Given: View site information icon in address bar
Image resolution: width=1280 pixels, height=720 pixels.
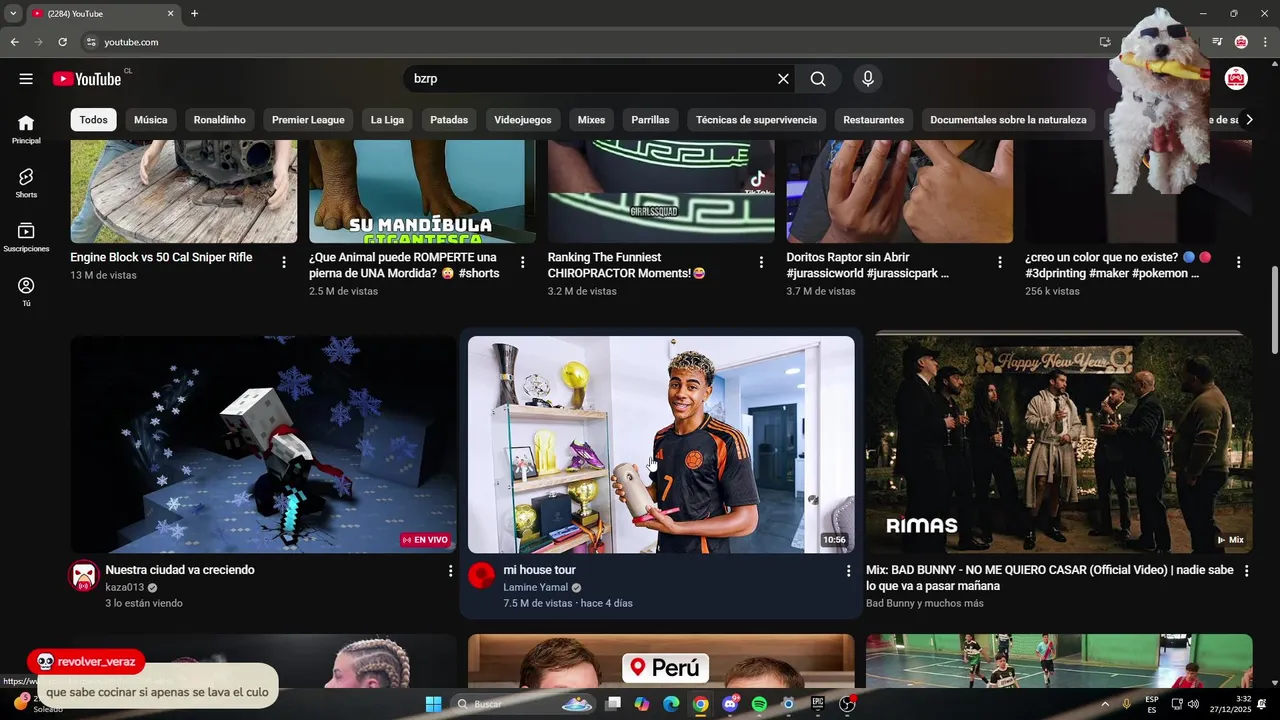Looking at the screenshot, I should point(91,42).
